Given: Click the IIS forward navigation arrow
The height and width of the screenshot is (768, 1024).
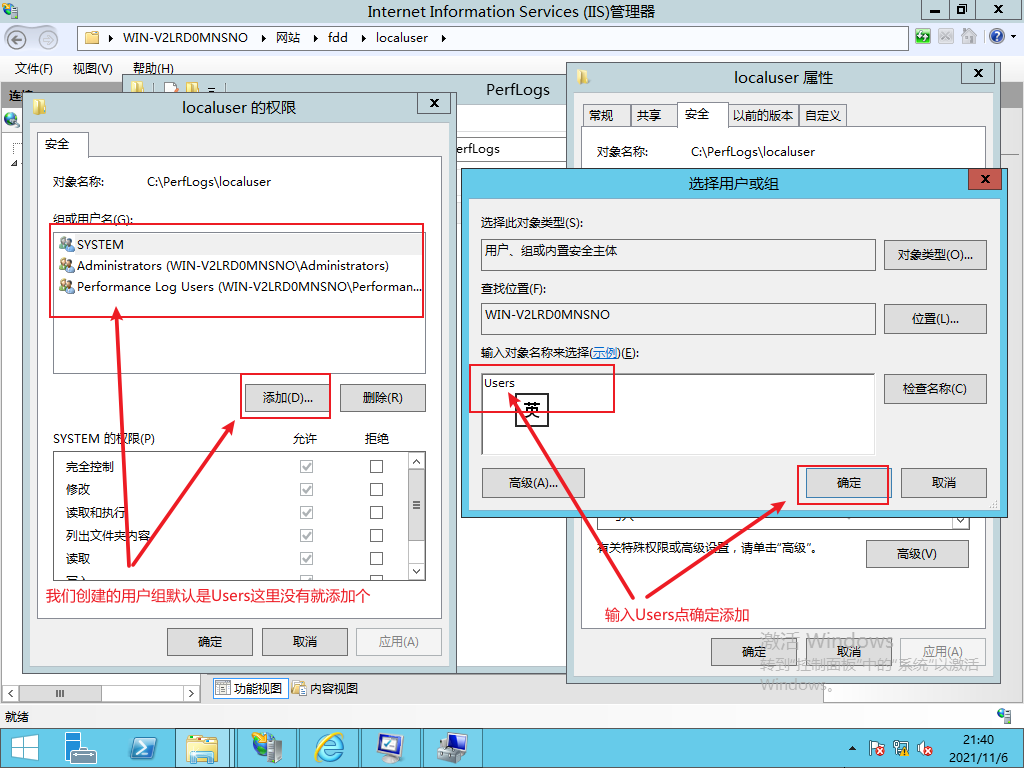Looking at the screenshot, I should tap(48, 39).
